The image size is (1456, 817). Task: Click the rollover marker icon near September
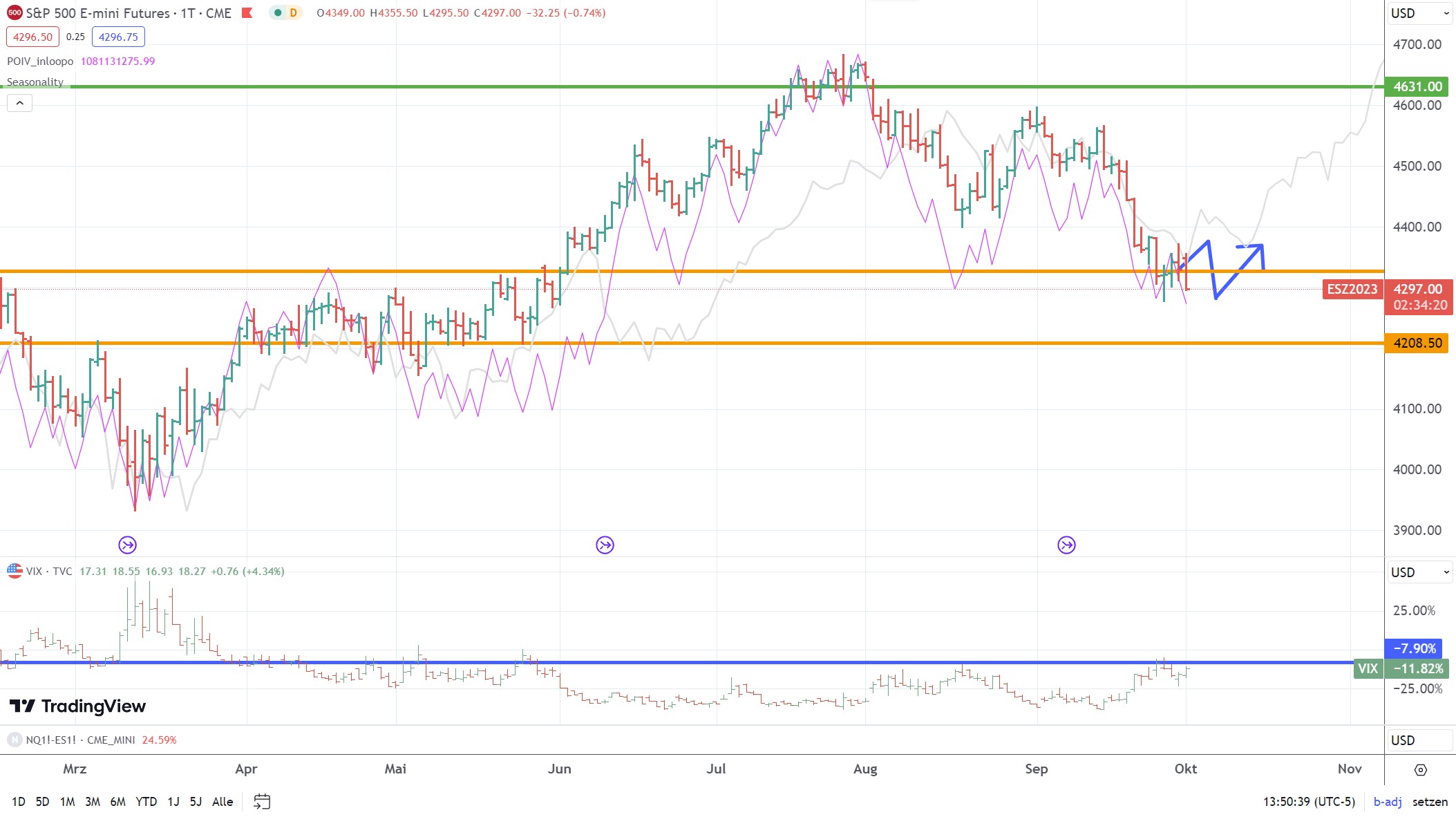point(1066,545)
